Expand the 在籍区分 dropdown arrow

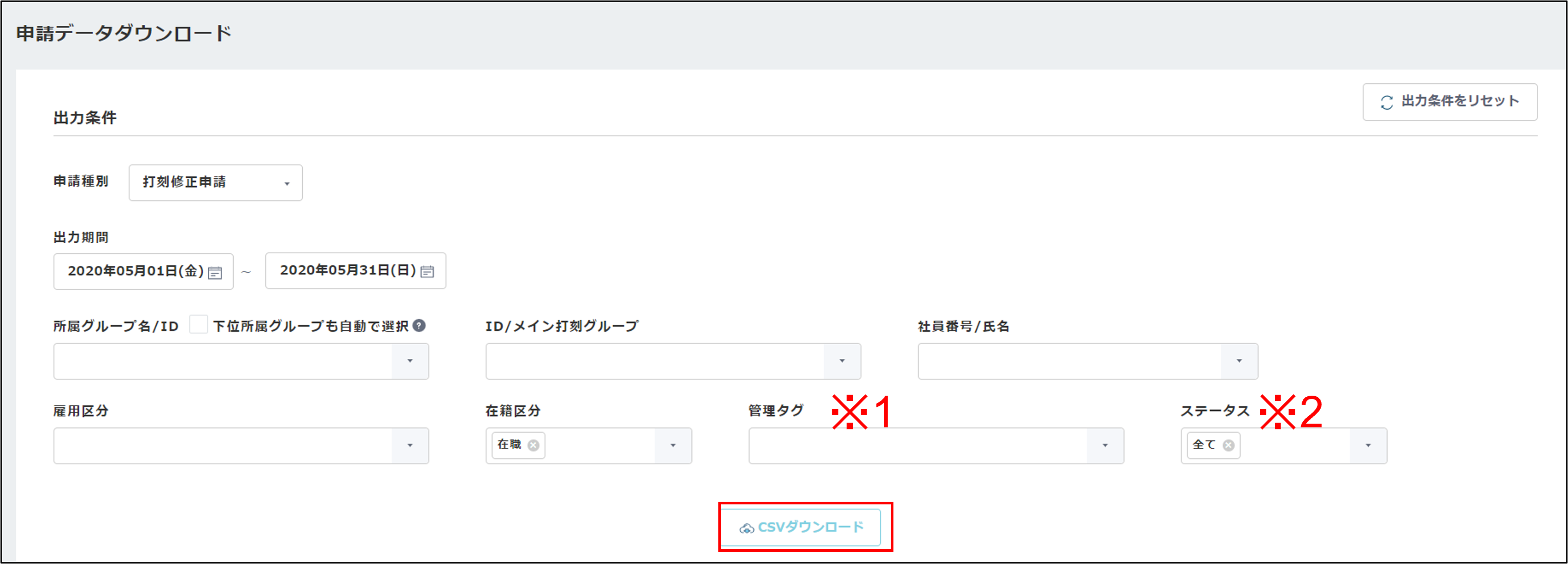(672, 446)
